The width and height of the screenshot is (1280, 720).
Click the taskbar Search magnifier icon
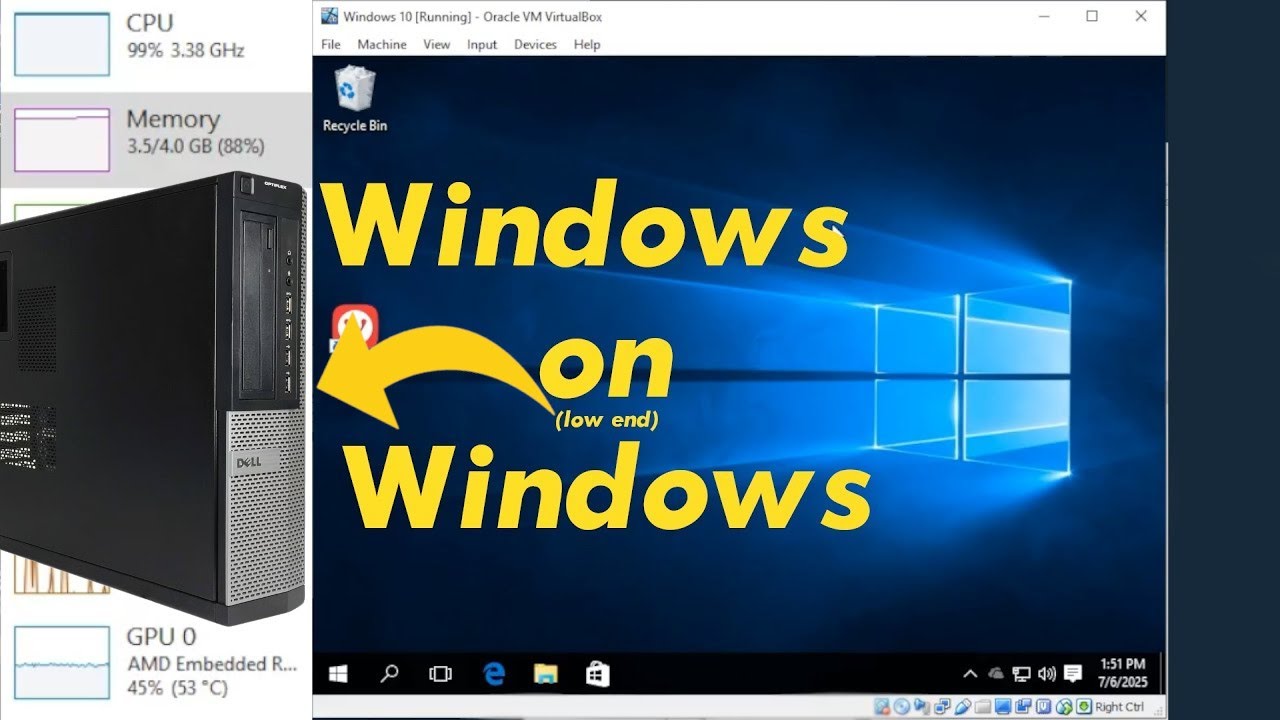click(x=390, y=674)
